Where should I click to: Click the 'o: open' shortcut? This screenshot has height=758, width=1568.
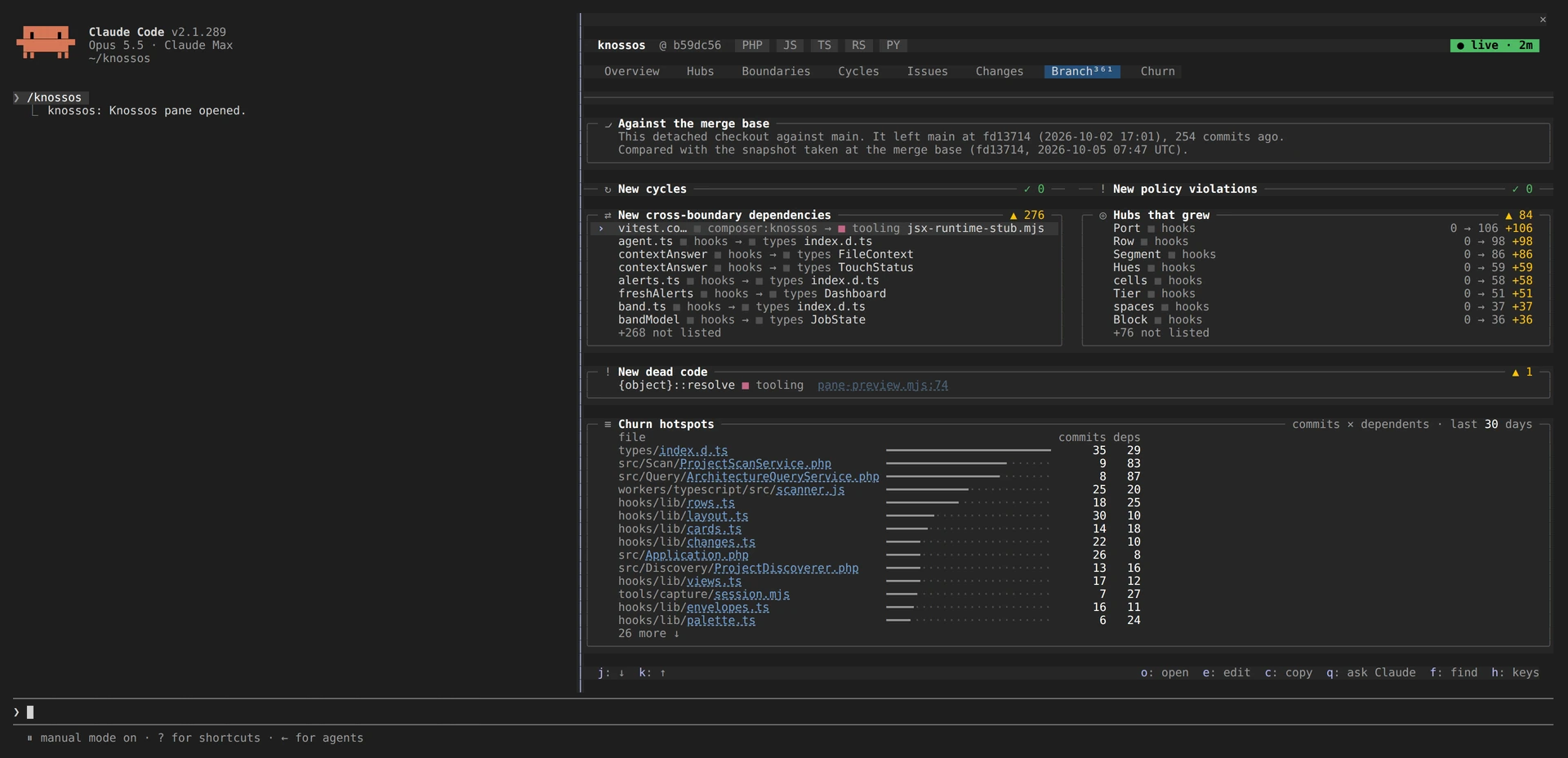pyautogui.click(x=1165, y=673)
